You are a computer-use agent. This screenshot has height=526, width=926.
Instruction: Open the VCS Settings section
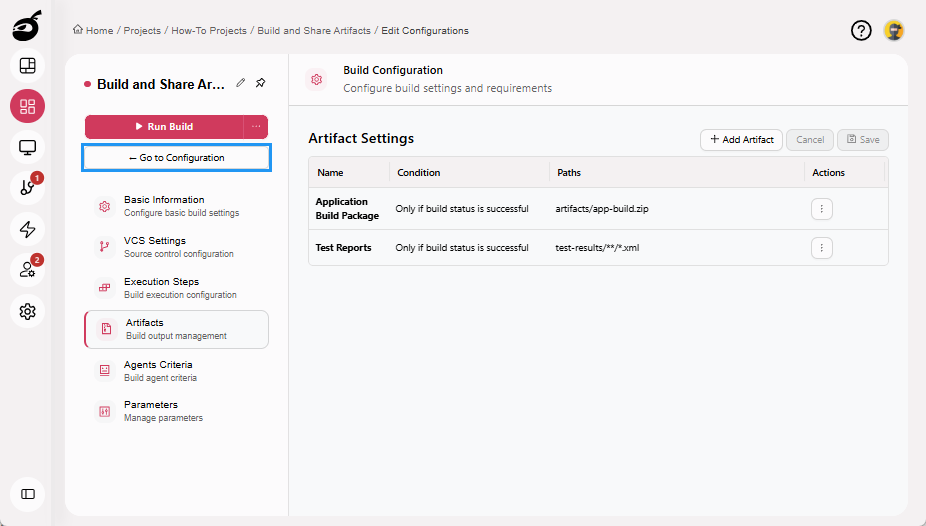(x=177, y=247)
